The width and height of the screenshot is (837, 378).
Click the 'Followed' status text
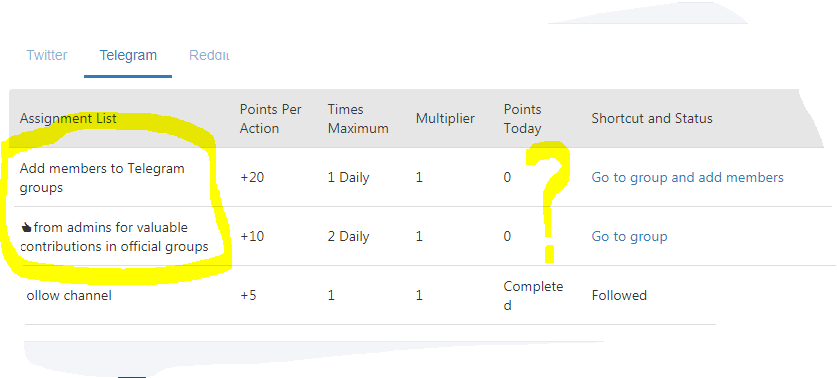619,295
